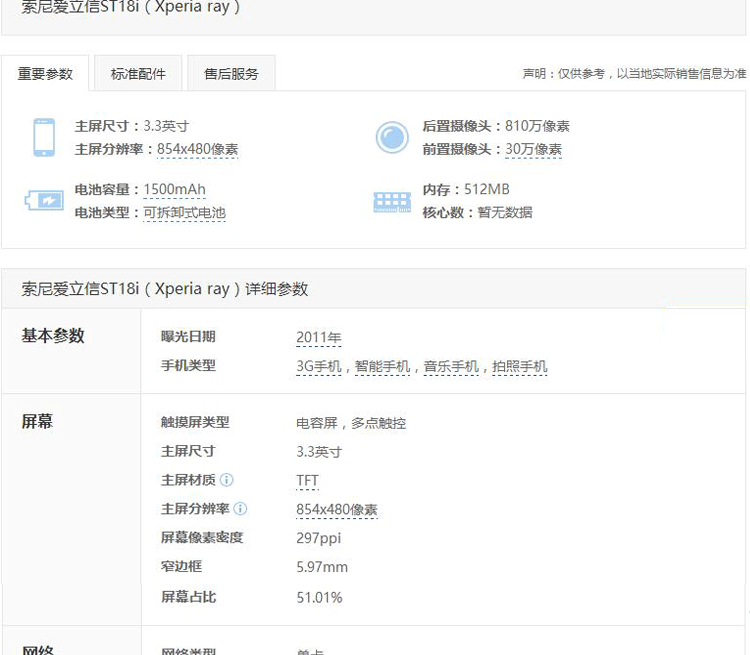
Task: Open the 音乐手机 type link
Action: (x=451, y=366)
